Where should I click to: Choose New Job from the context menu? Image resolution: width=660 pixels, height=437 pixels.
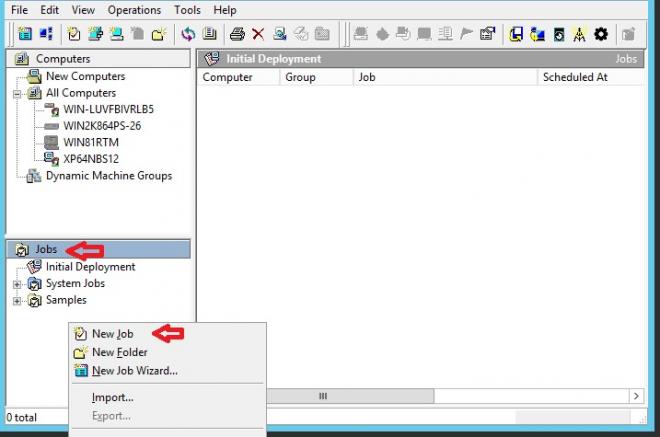168,334
